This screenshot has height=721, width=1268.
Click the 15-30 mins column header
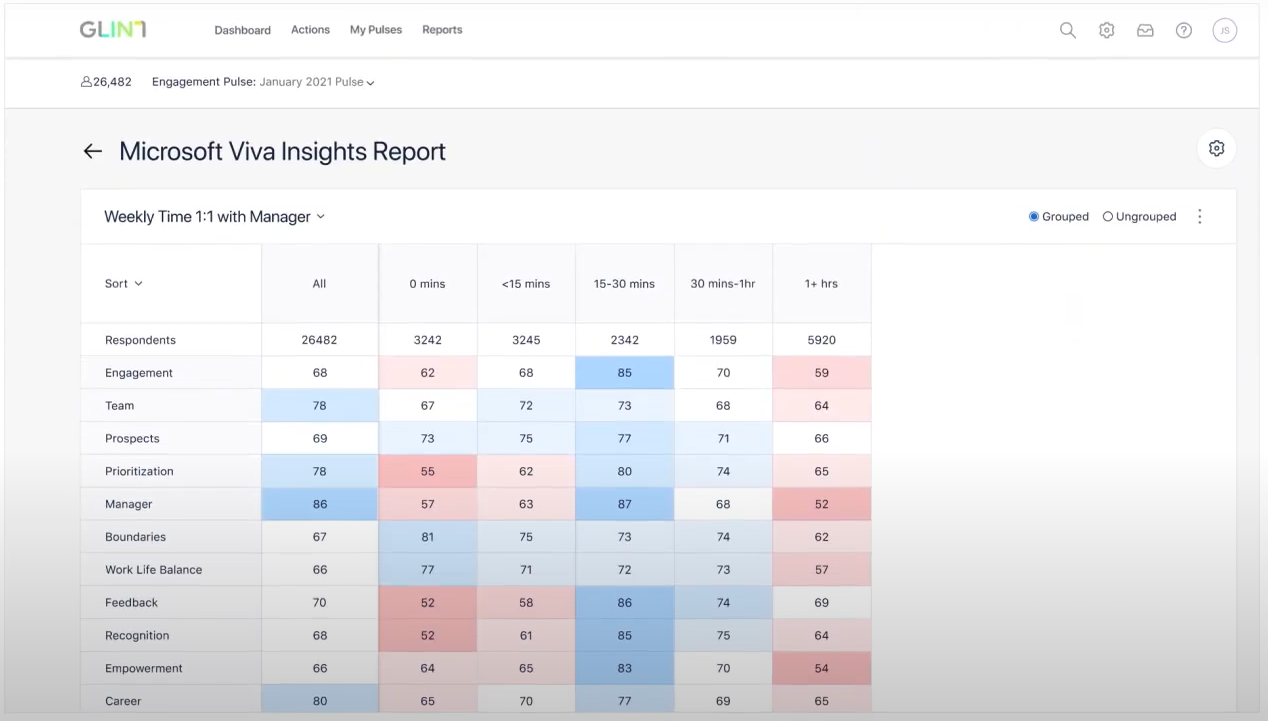pos(624,283)
